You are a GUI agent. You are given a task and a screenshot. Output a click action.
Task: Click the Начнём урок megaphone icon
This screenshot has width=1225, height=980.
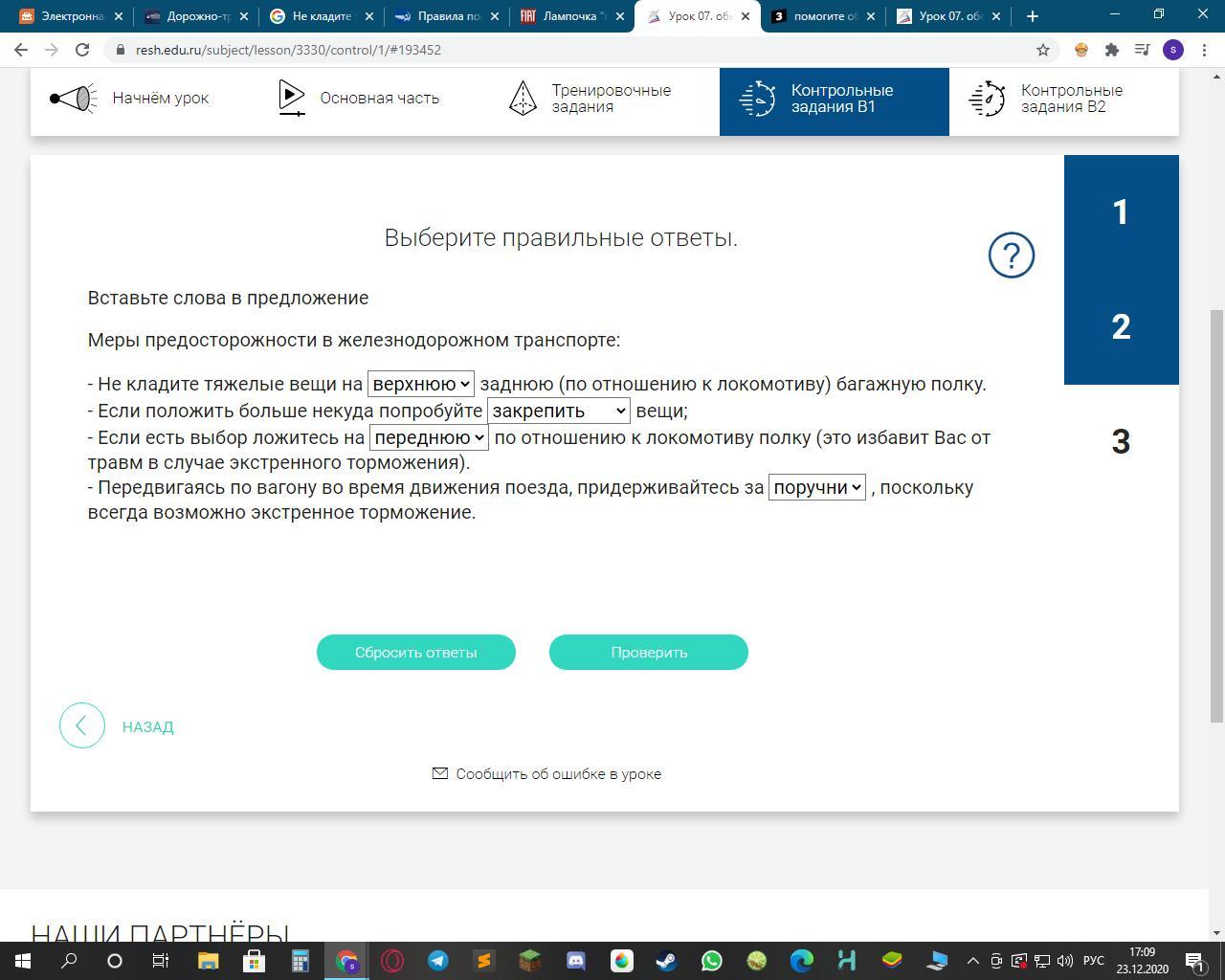[x=74, y=98]
